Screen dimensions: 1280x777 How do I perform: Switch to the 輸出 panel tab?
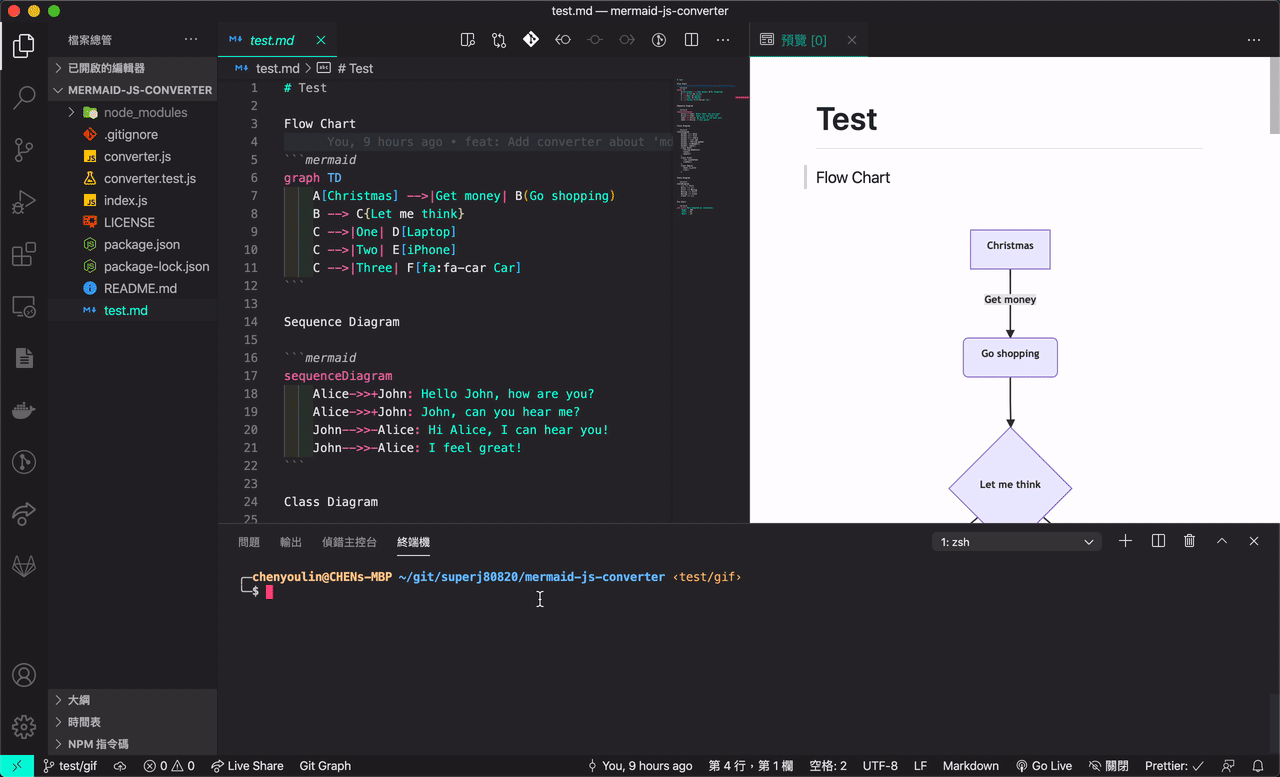click(x=291, y=542)
